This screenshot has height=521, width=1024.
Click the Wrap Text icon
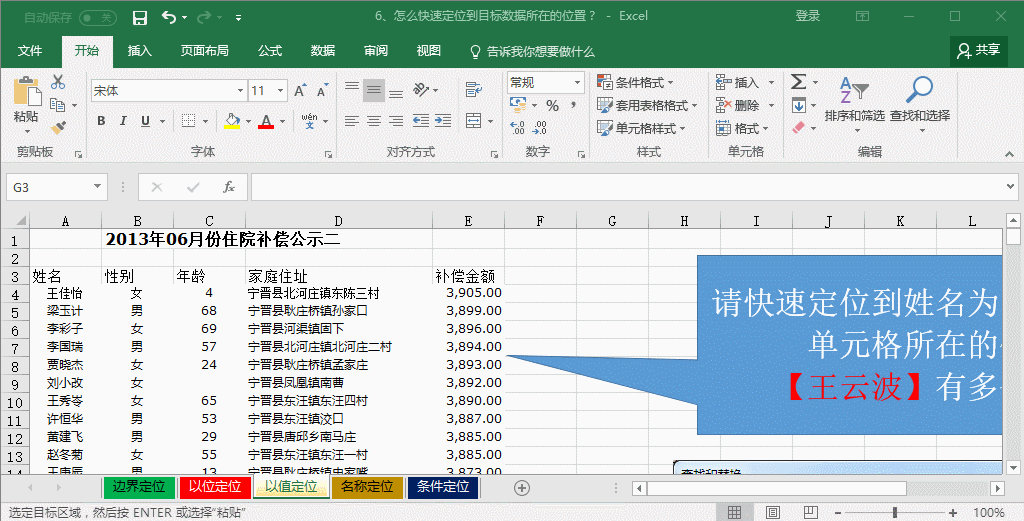click(473, 89)
